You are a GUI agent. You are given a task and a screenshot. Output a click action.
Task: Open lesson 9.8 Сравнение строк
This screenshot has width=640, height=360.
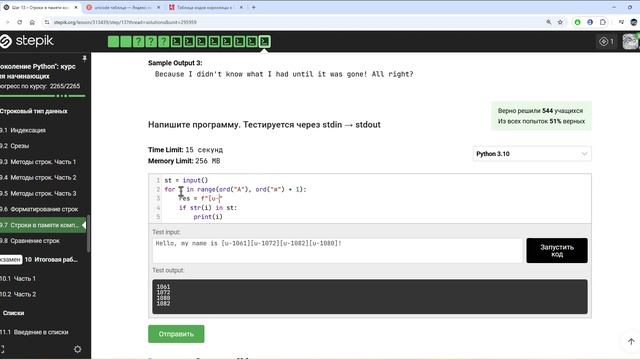30,241
